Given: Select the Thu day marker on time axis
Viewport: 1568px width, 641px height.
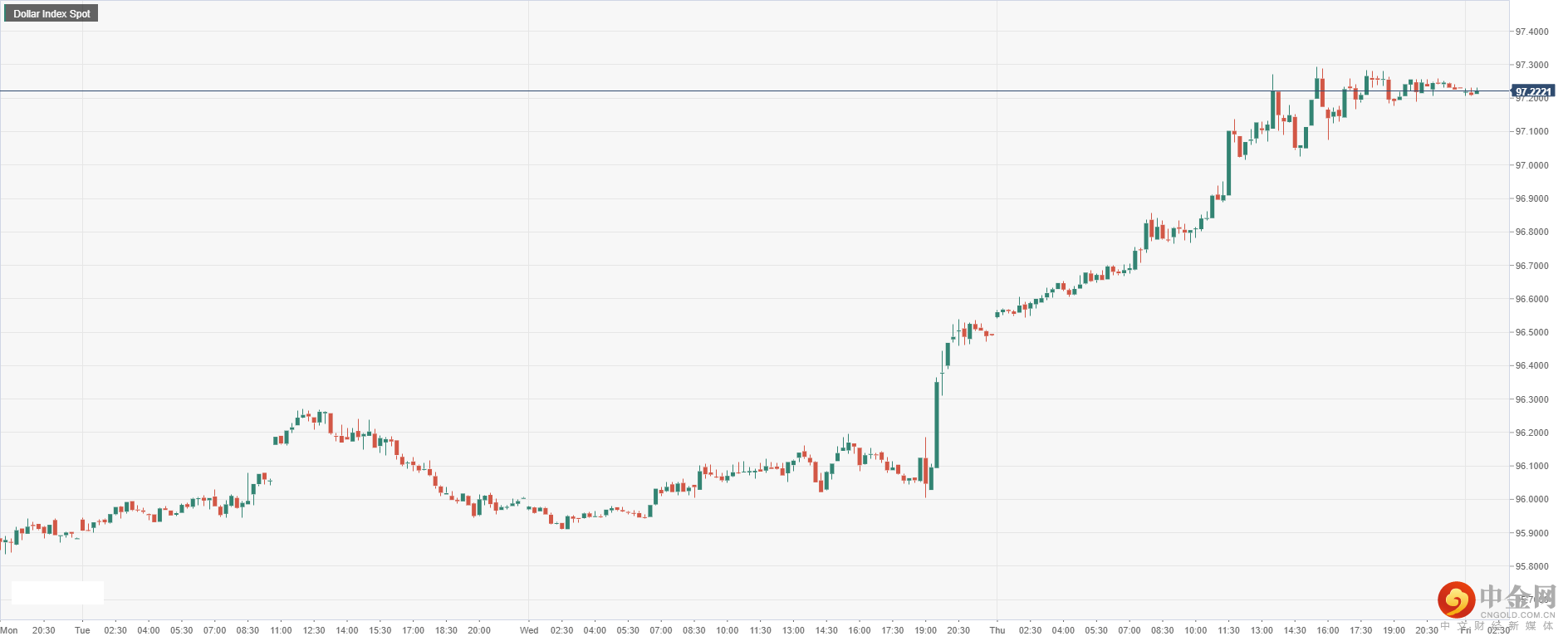Looking at the screenshot, I should coord(997,630).
